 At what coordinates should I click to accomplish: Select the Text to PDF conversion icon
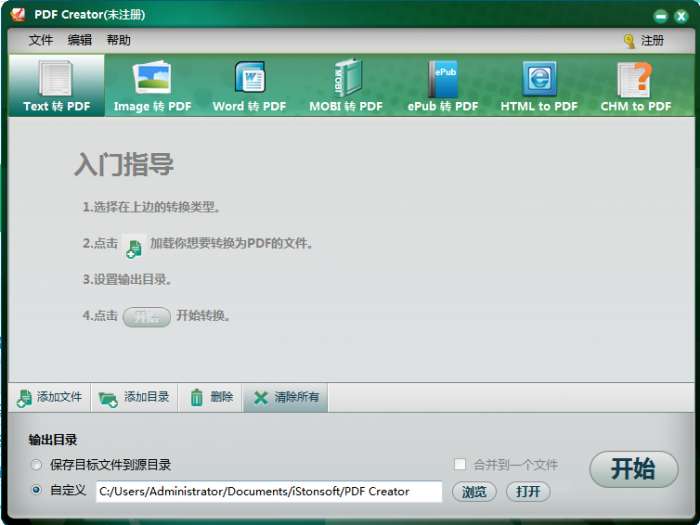(55, 78)
